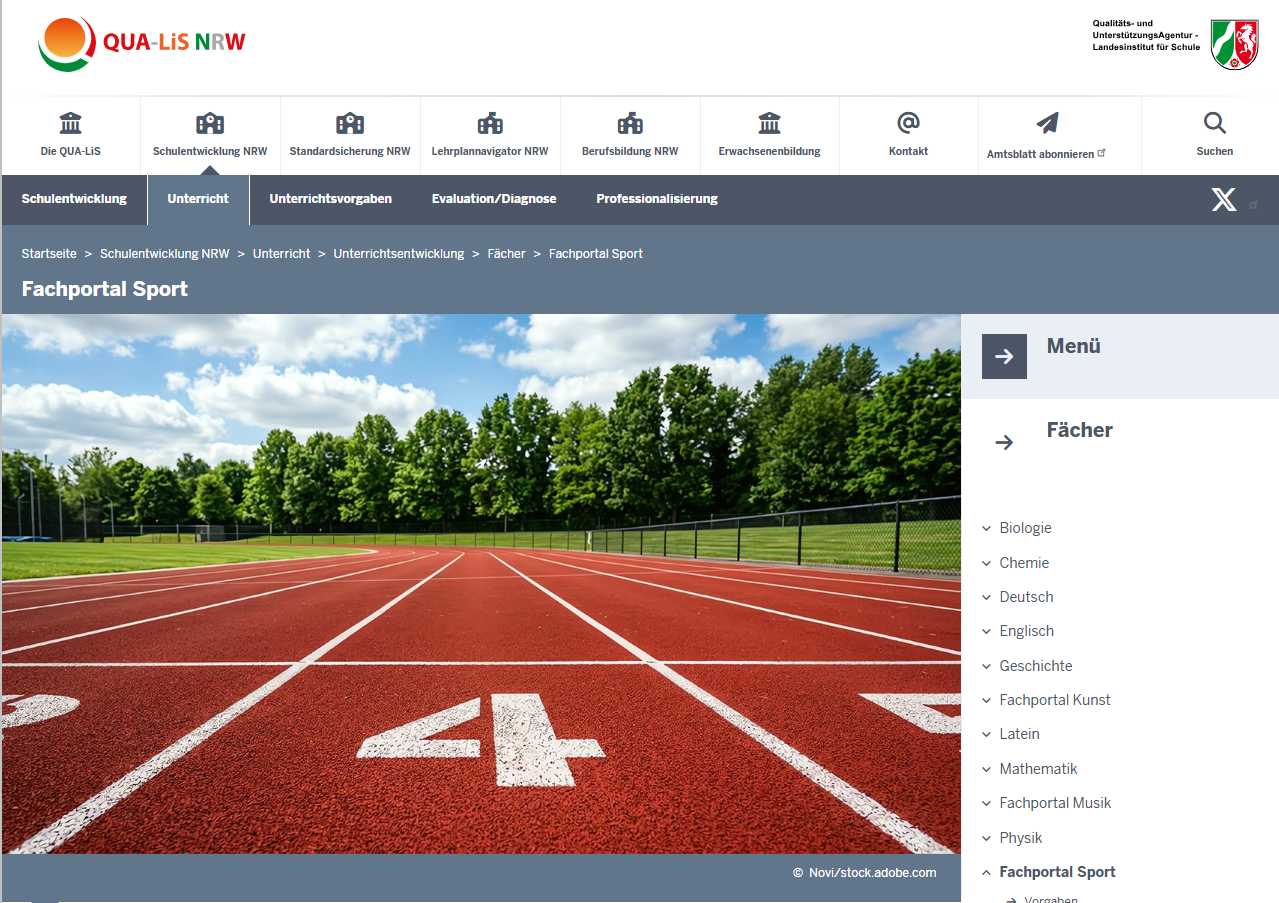Click the Schulentwicklung NRW school icon
The height and width of the screenshot is (903, 1279).
pos(210,123)
